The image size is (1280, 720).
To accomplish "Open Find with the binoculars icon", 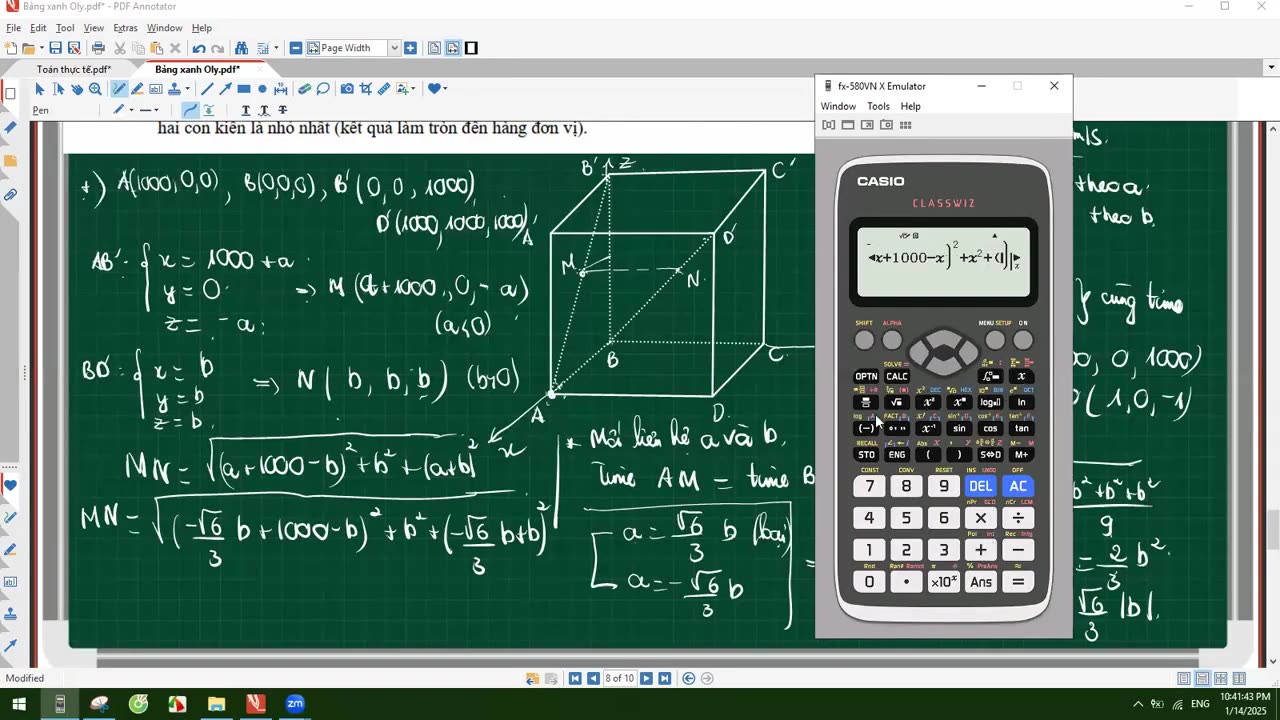I will click(x=241, y=48).
